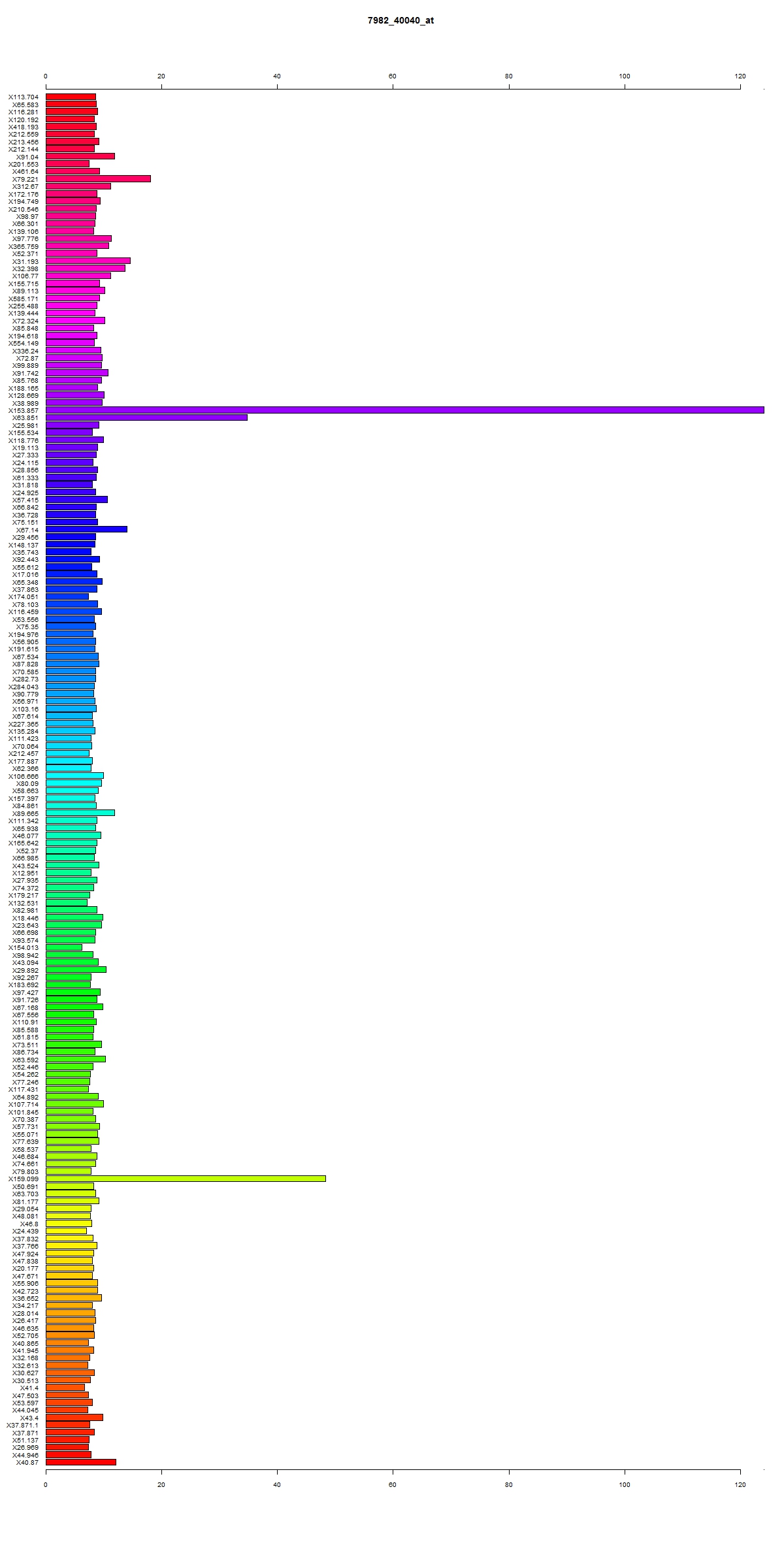Screen dimensions: 784x1568
Task: Select the row label X116.459
Action: pos(24,612)
